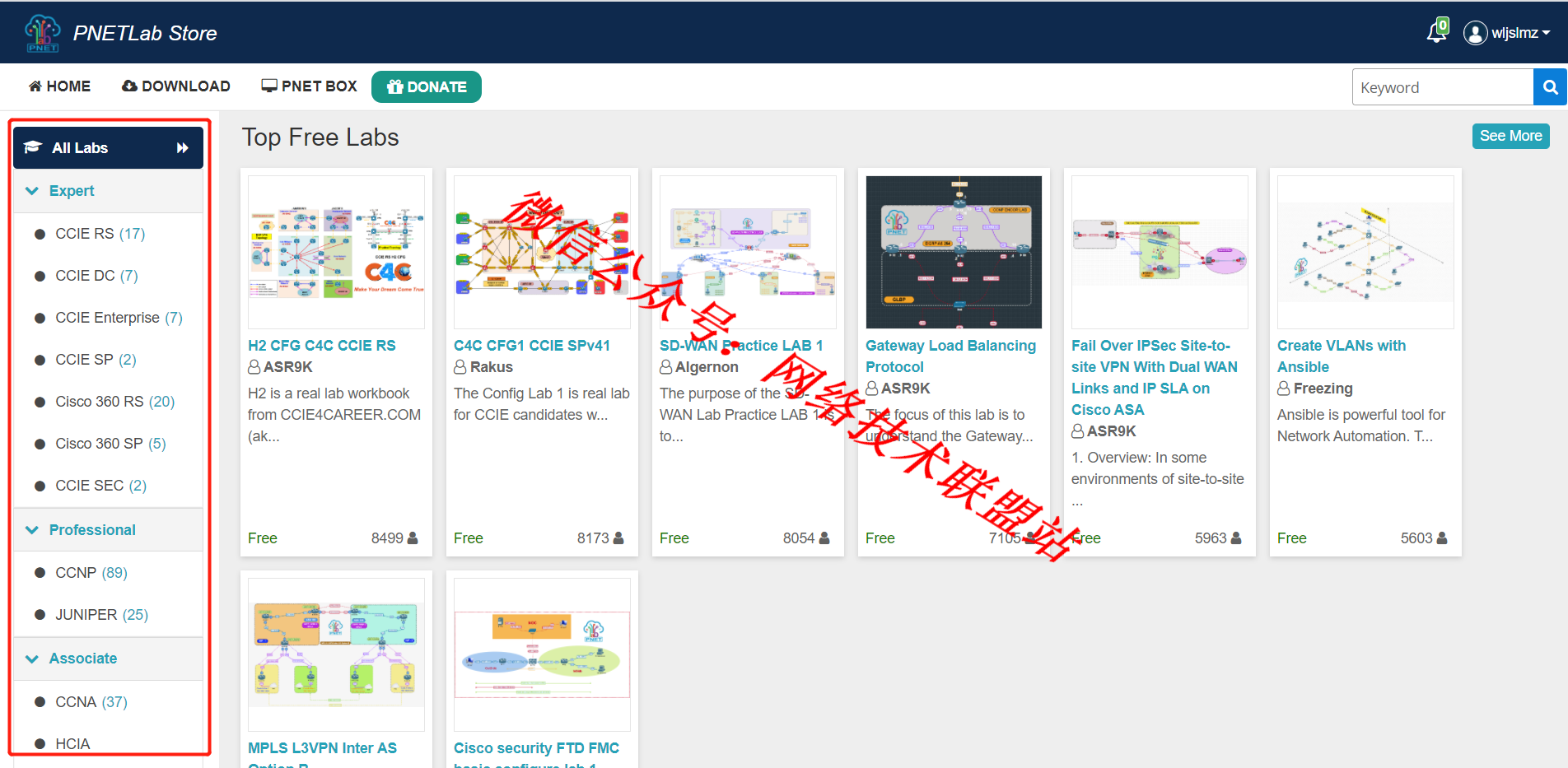Screen dimensions: 1568x768
Task: Click Cisco security FTD FMC thumbnail
Action: click(x=542, y=654)
